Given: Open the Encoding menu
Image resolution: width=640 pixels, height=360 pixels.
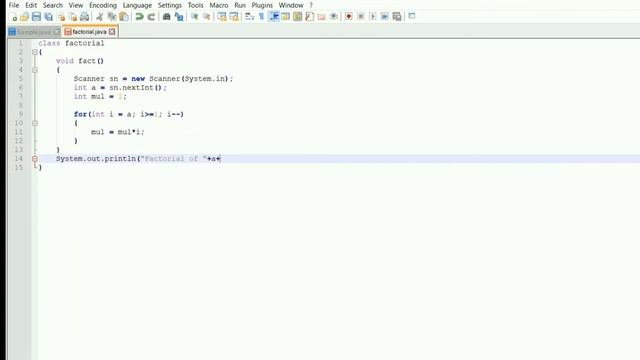Looking at the screenshot, I should tap(103, 5).
